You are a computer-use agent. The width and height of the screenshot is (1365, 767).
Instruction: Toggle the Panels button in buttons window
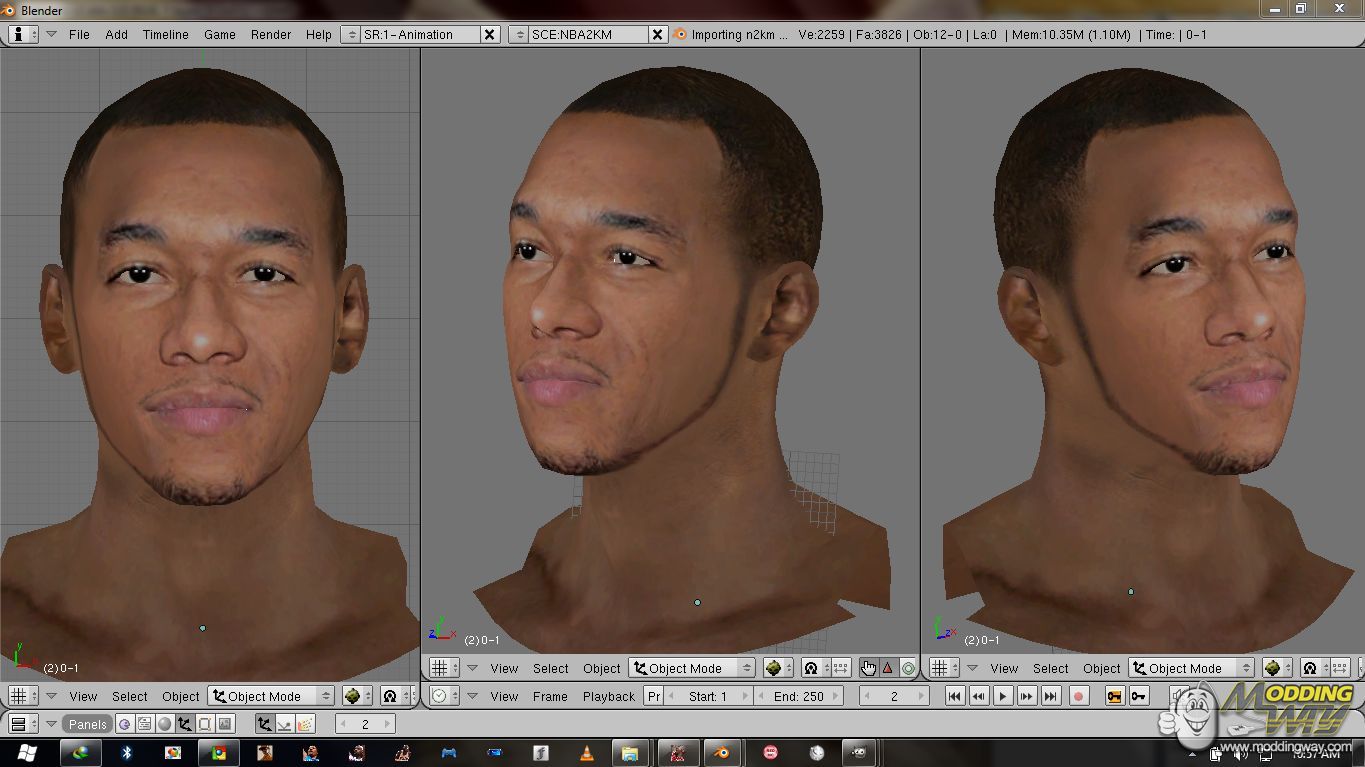(x=87, y=724)
